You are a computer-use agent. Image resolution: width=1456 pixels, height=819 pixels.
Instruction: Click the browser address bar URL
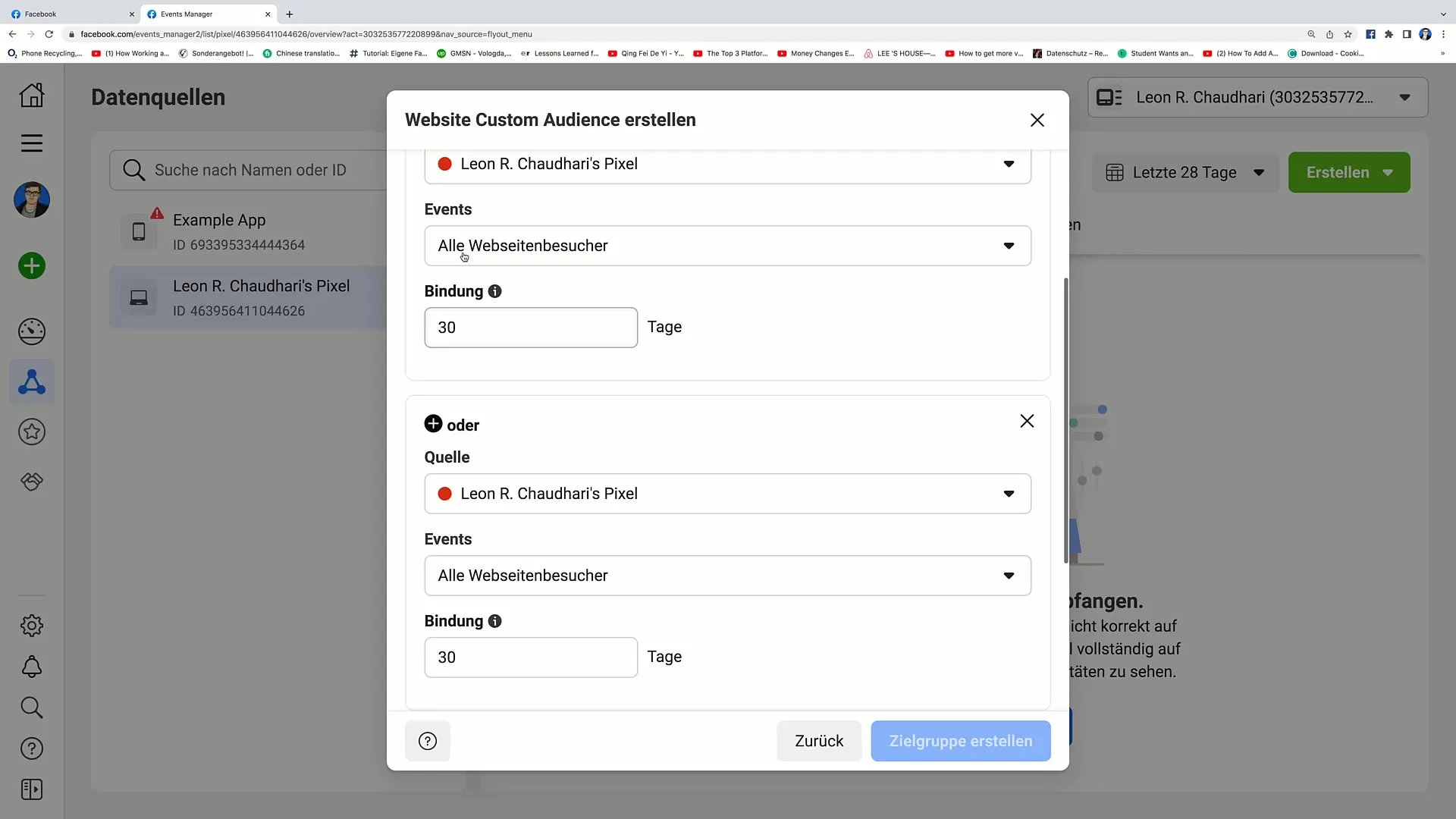coord(306,34)
